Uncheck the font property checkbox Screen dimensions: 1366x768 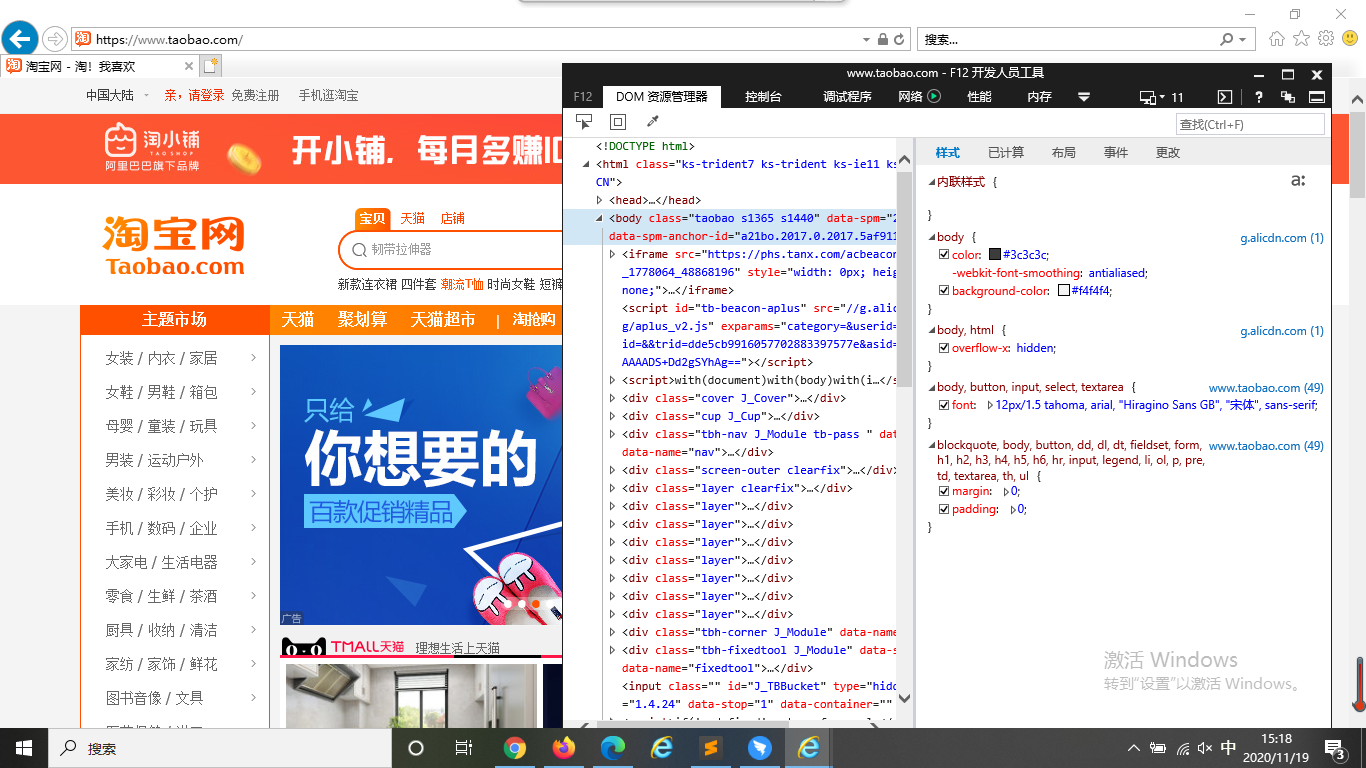(x=944, y=405)
